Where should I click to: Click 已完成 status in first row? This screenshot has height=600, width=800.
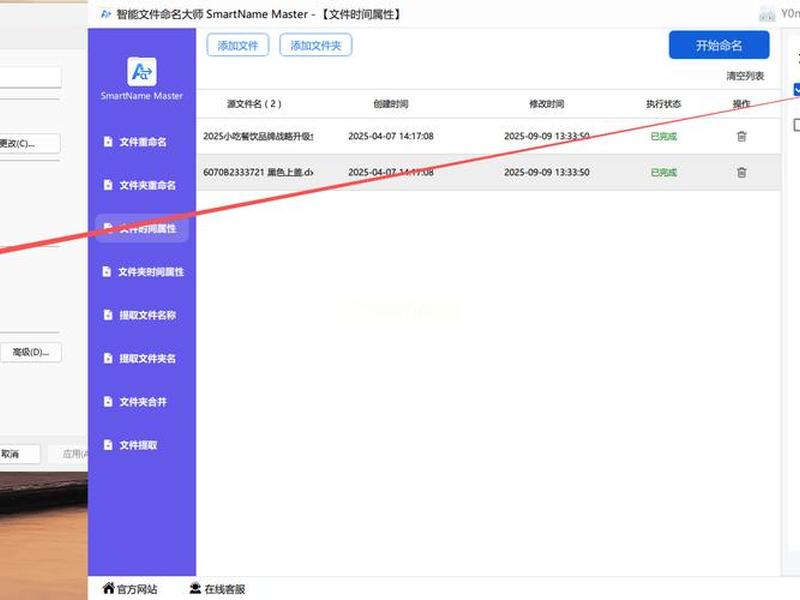coord(664,136)
